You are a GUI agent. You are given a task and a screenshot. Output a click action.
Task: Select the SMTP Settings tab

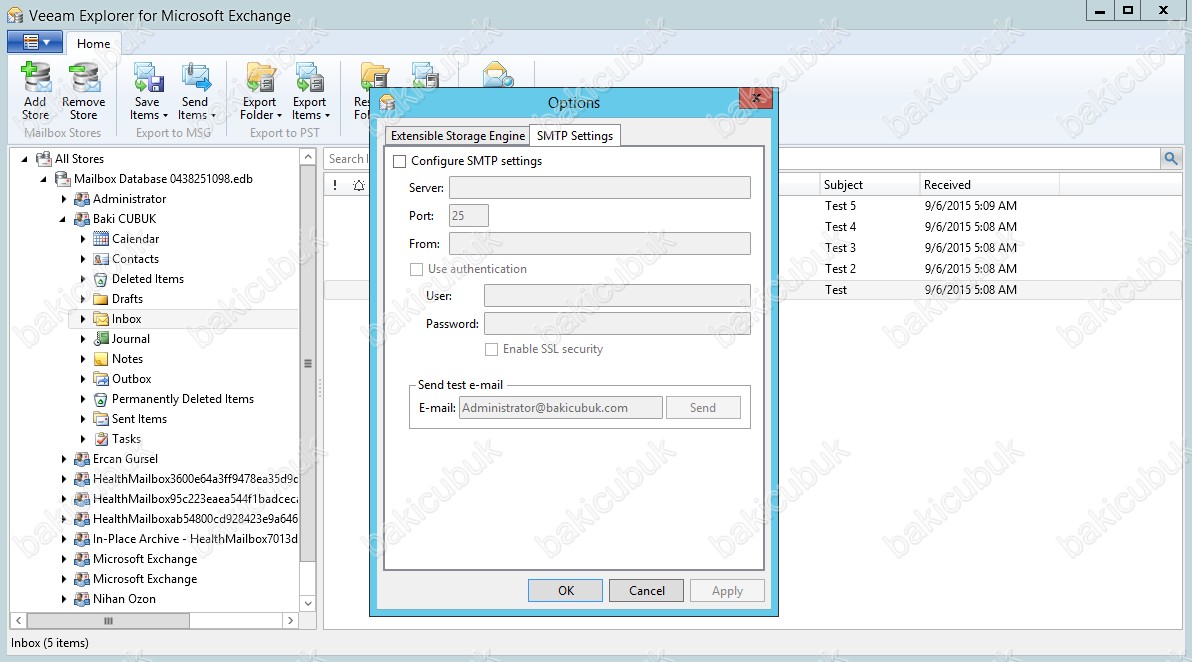tap(575, 135)
